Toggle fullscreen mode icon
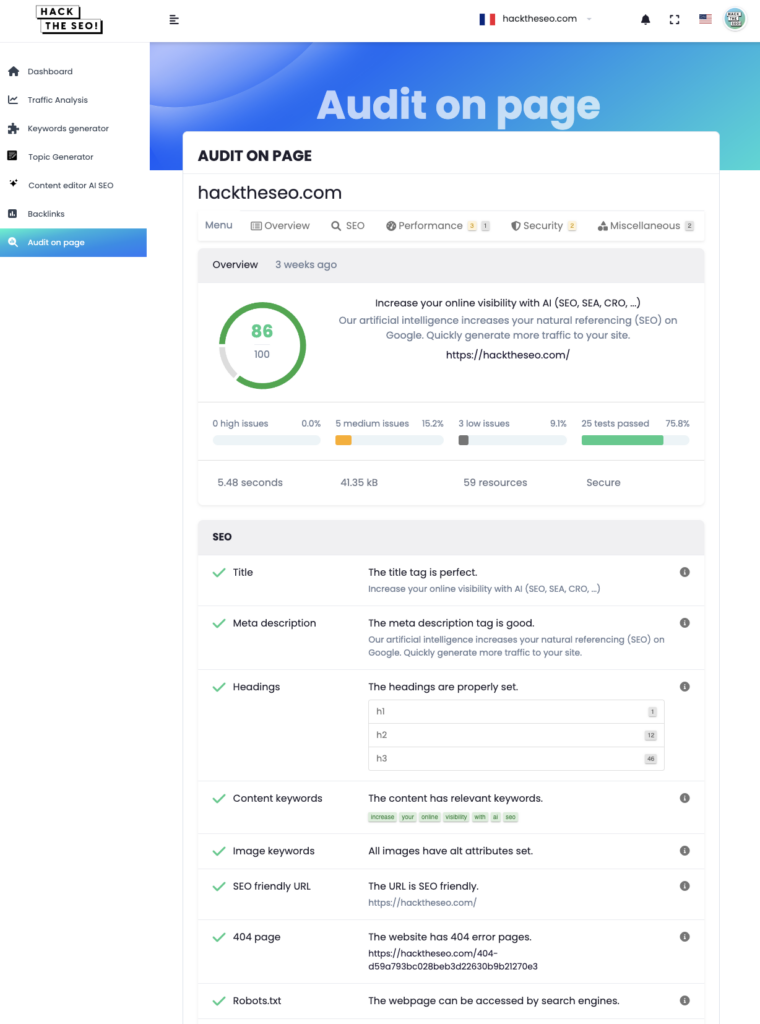760x1024 pixels. (674, 19)
